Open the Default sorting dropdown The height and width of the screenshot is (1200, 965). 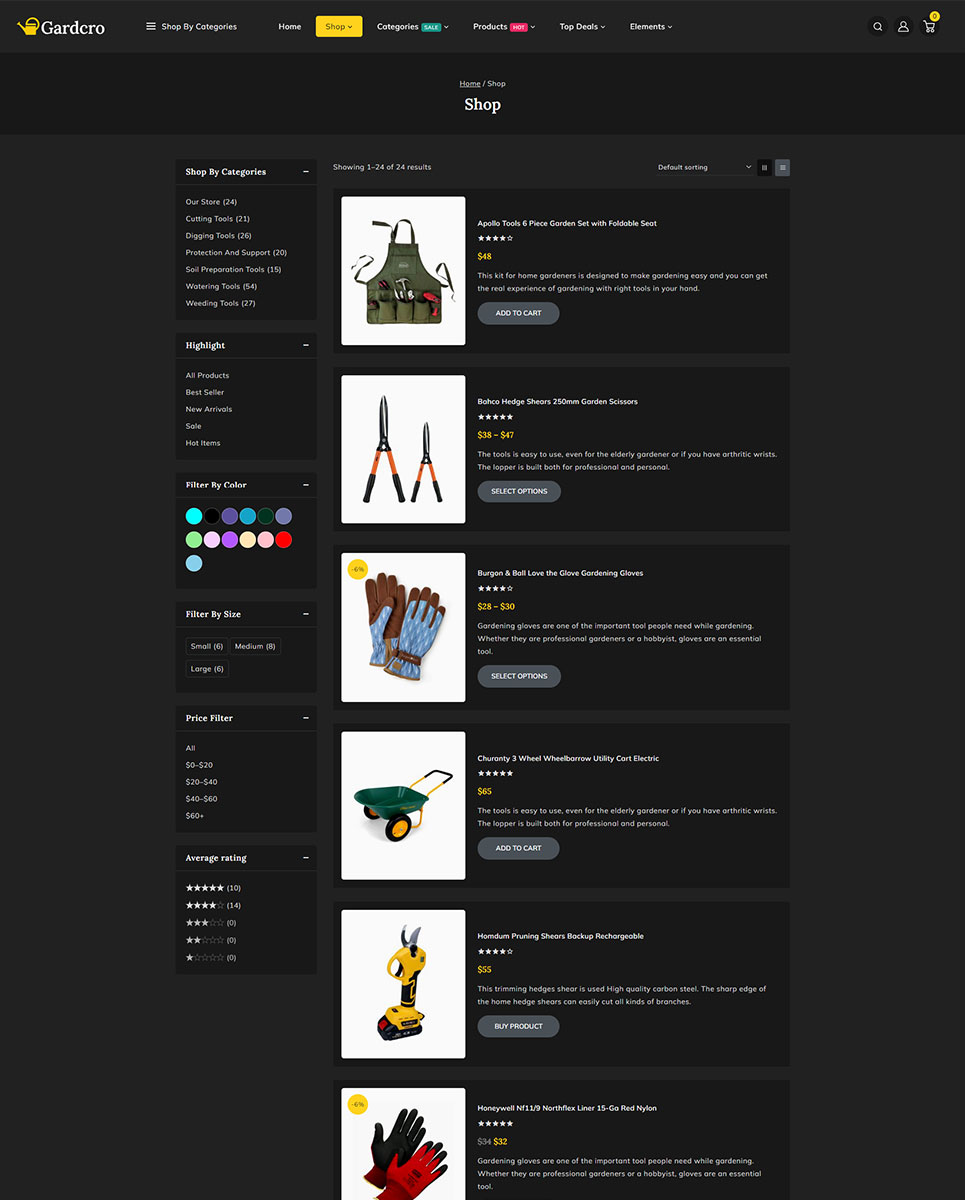(704, 168)
